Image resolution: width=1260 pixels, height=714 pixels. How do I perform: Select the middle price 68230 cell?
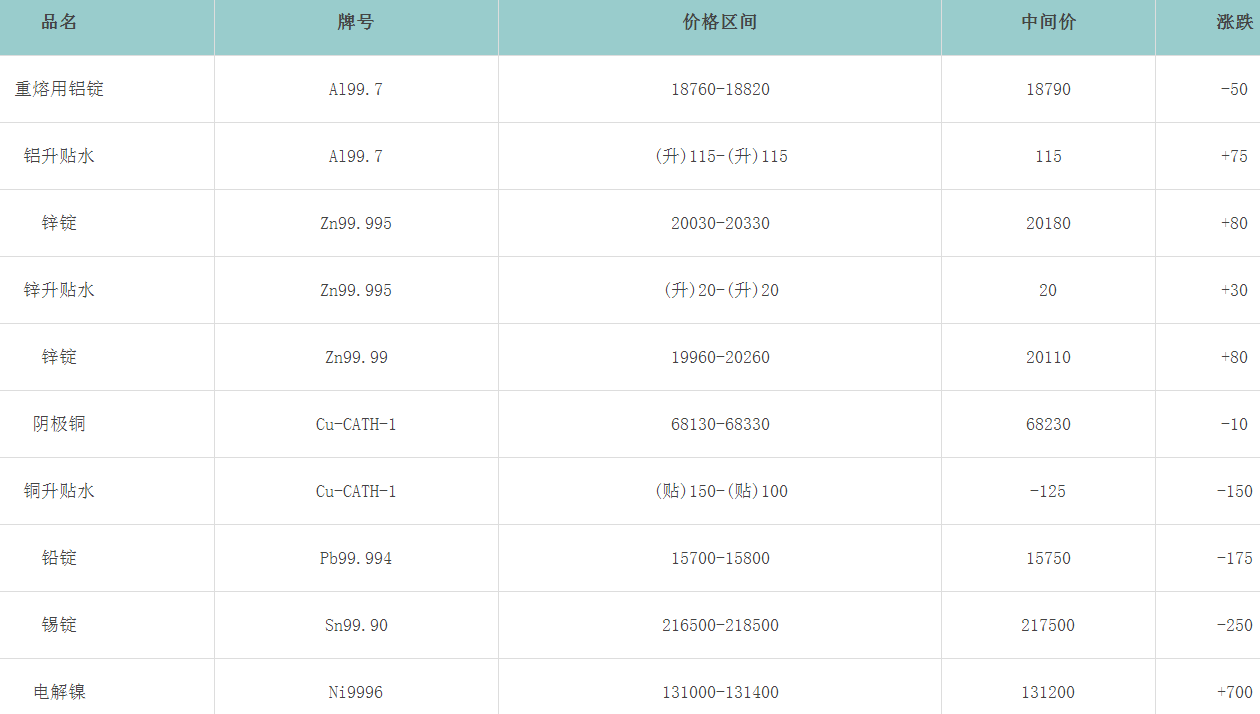coord(1048,424)
